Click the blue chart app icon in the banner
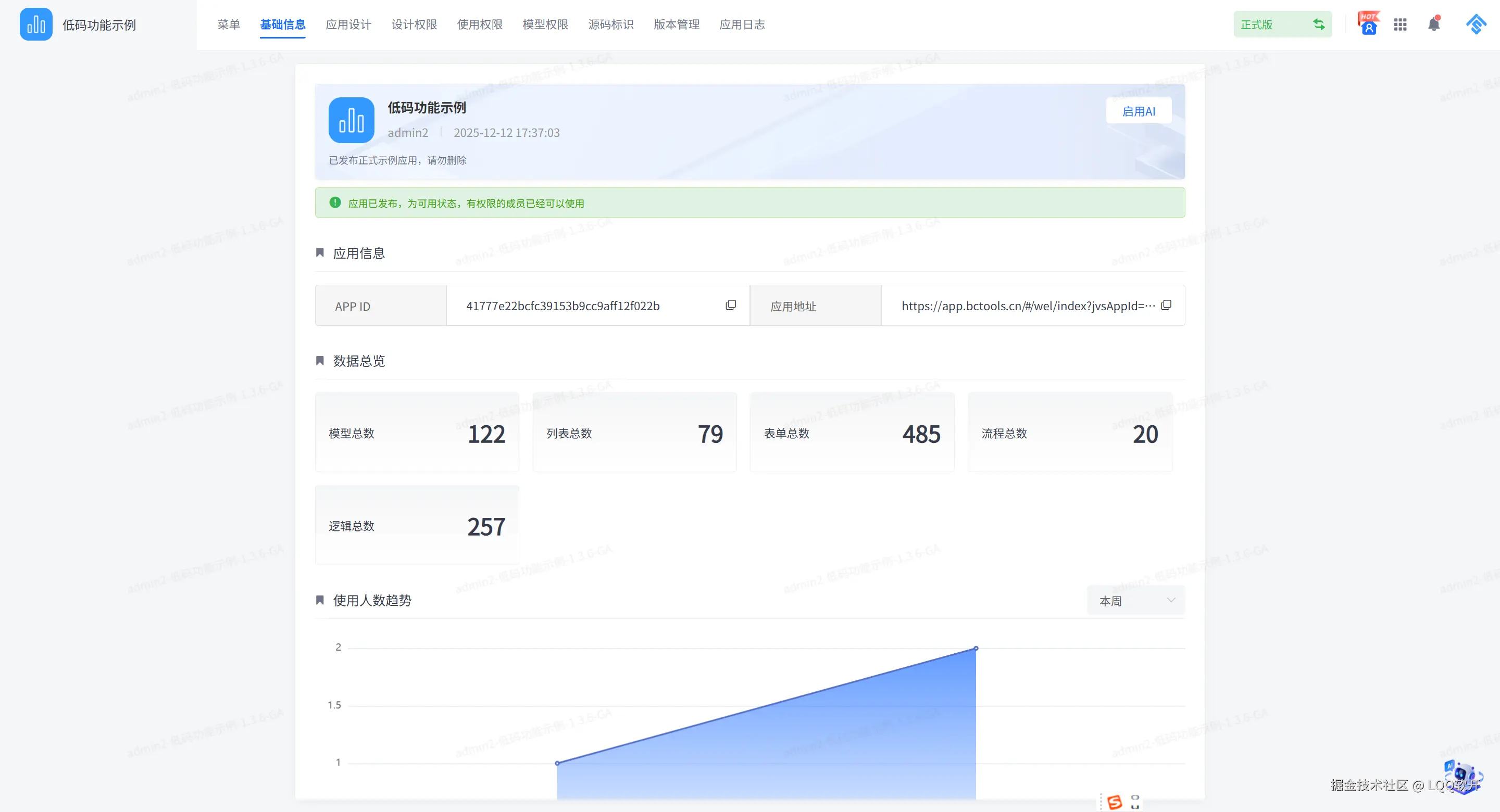This screenshot has width=1500, height=812. (351, 120)
